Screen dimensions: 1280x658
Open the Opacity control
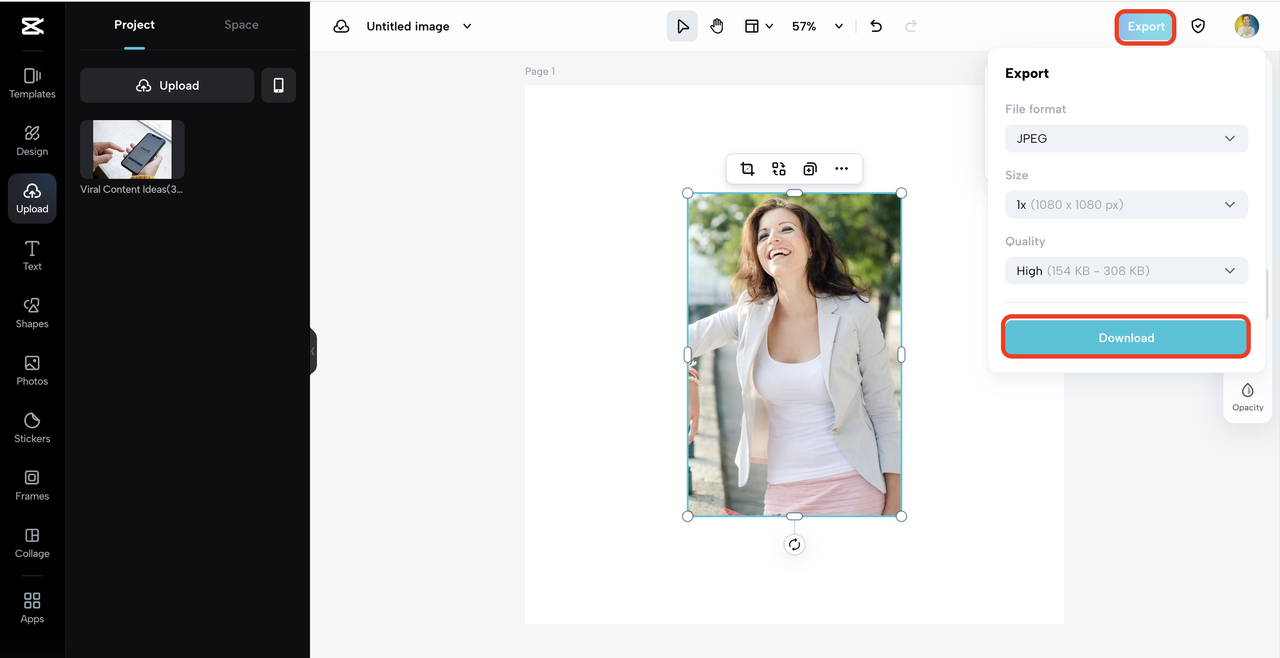point(1247,396)
